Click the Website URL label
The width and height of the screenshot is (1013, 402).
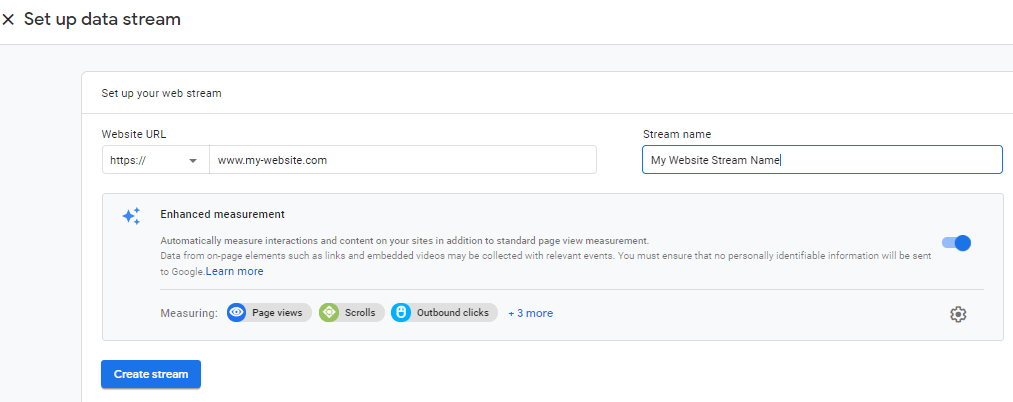(x=134, y=134)
